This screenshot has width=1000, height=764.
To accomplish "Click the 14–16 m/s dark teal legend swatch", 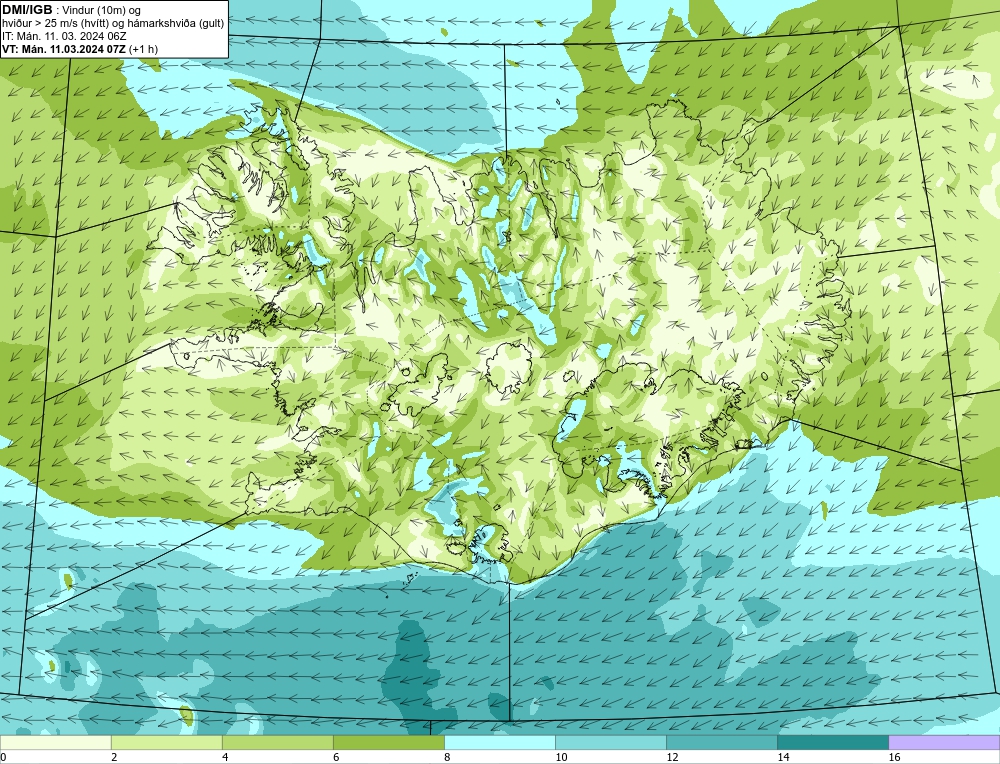I will (832, 742).
